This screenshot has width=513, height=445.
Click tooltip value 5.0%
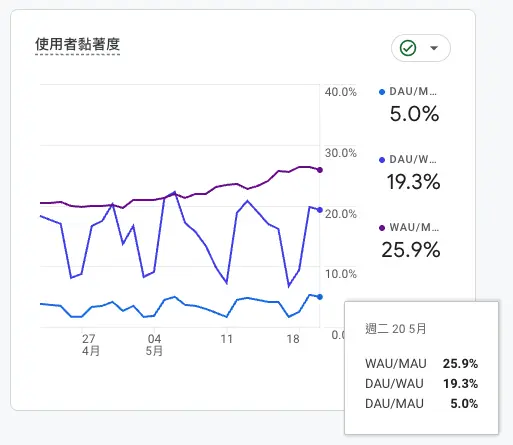pyautogui.click(x=464, y=403)
